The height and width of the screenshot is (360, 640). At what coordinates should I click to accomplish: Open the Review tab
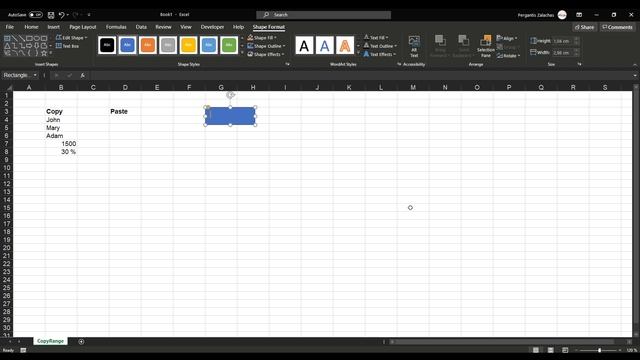pos(163,27)
